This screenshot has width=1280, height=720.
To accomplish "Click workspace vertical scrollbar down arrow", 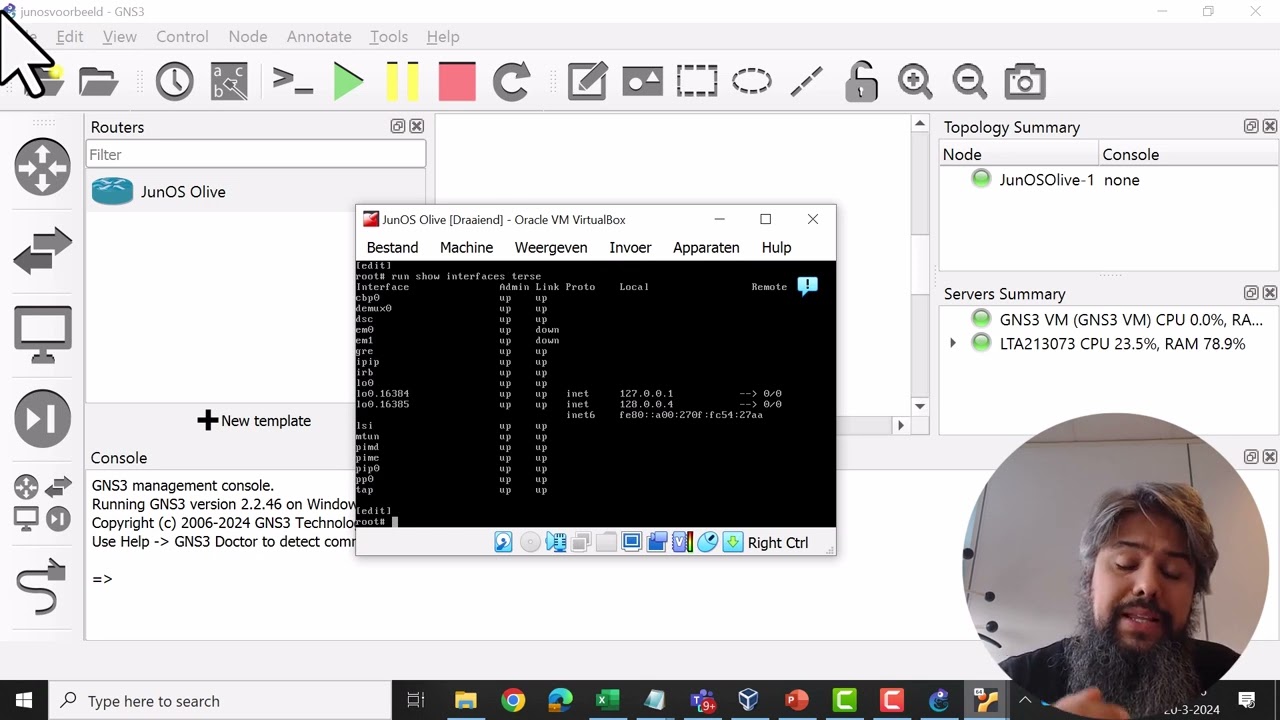I will (920, 406).
